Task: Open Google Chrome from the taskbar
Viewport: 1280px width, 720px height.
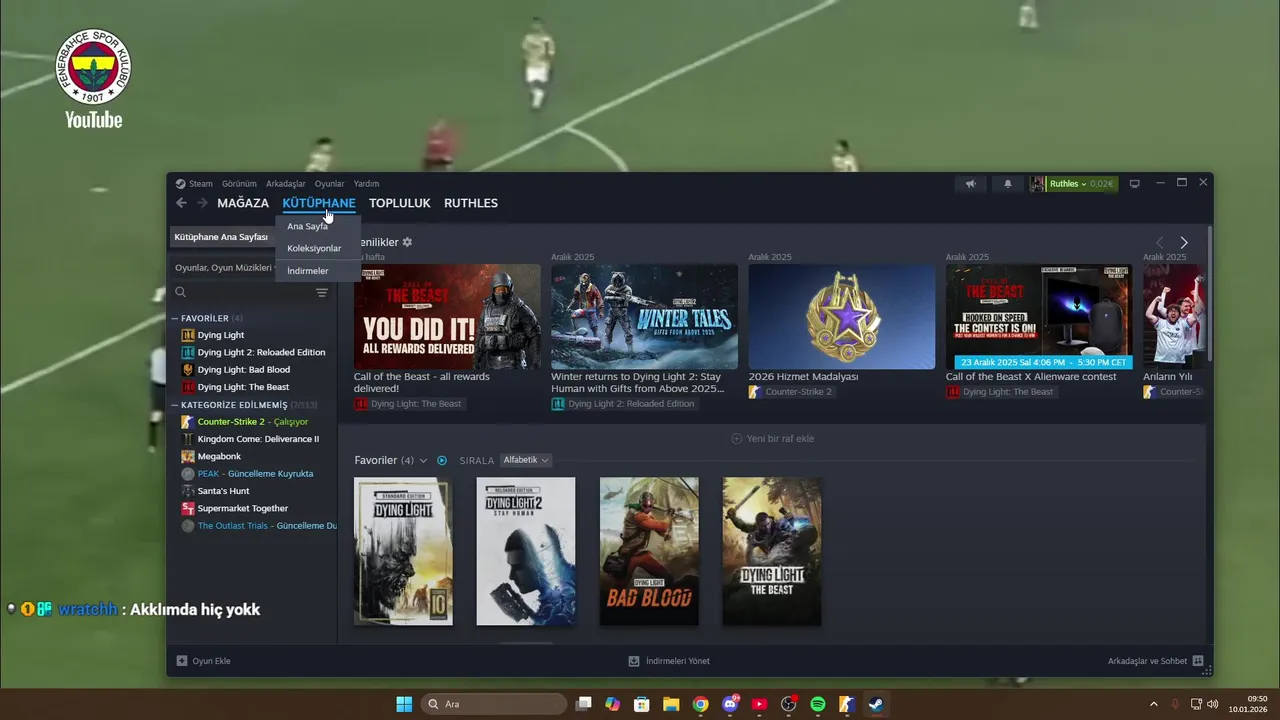Action: pos(701,704)
